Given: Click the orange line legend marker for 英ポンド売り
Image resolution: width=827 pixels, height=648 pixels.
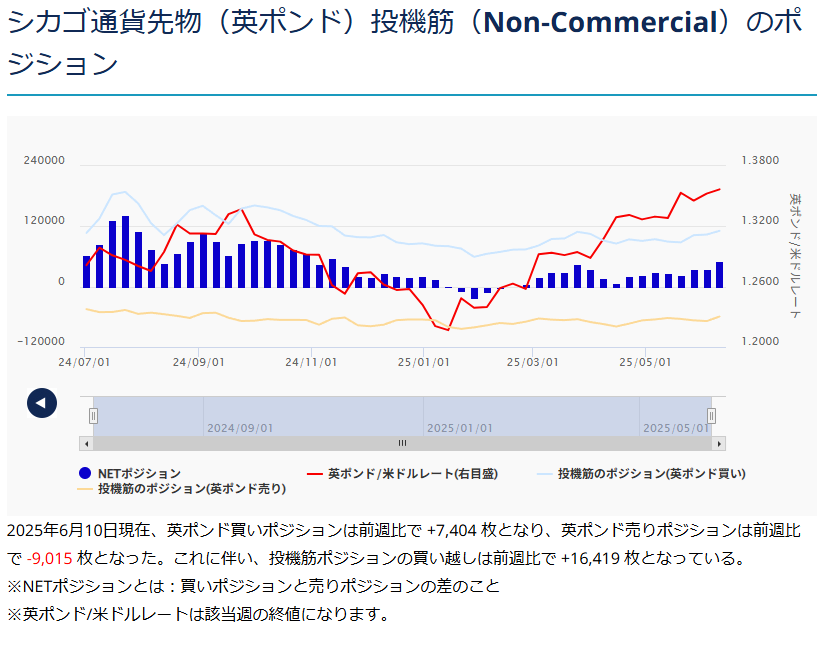Looking at the screenshot, I should 86,489.
